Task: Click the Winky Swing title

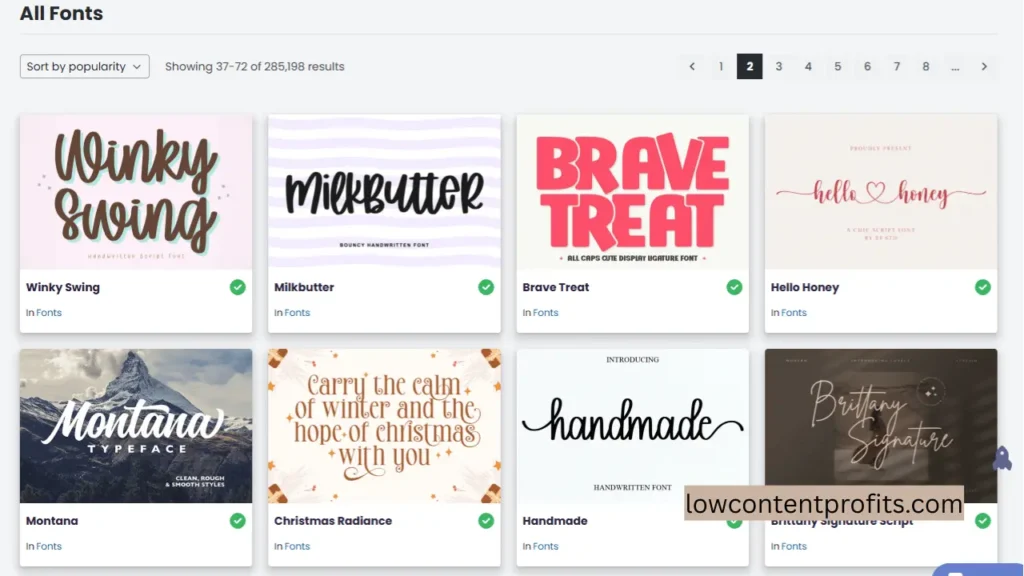Action: coord(63,287)
